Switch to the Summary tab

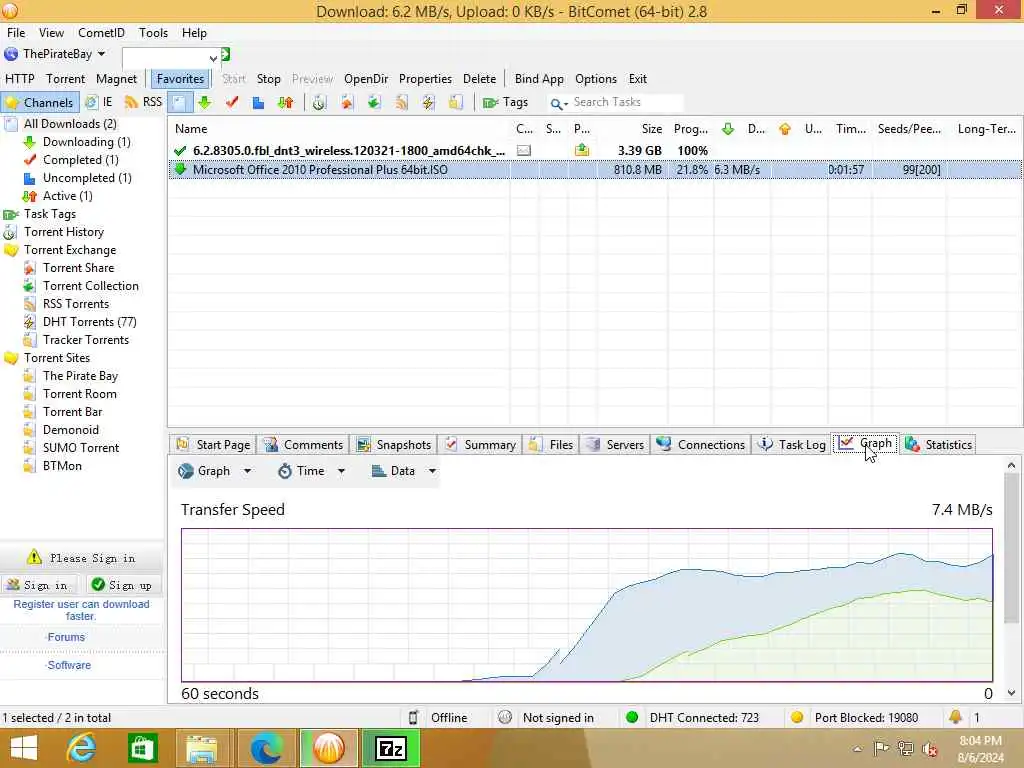pyautogui.click(x=480, y=445)
